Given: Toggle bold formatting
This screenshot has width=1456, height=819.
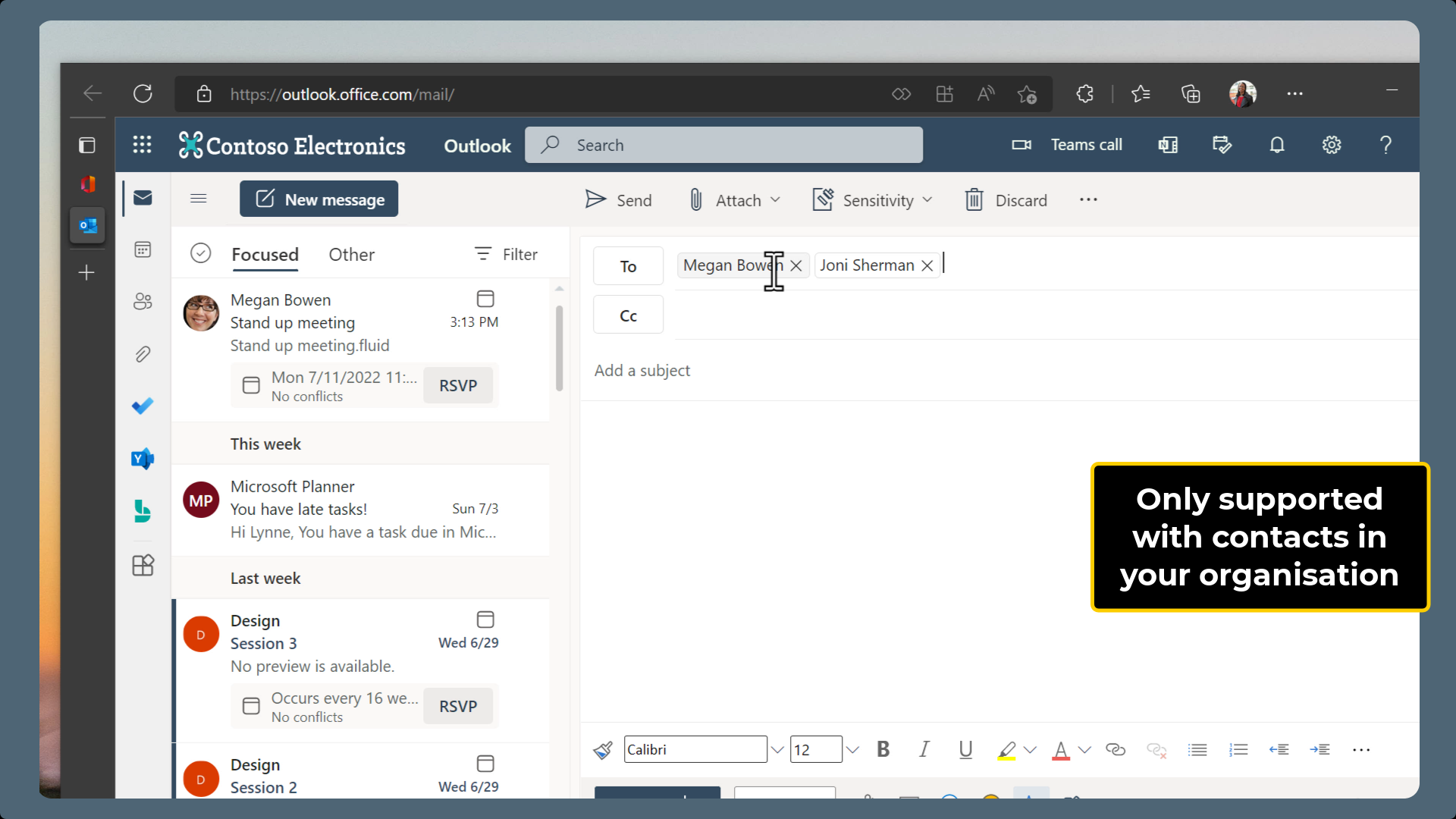Looking at the screenshot, I should [x=883, y=749].
